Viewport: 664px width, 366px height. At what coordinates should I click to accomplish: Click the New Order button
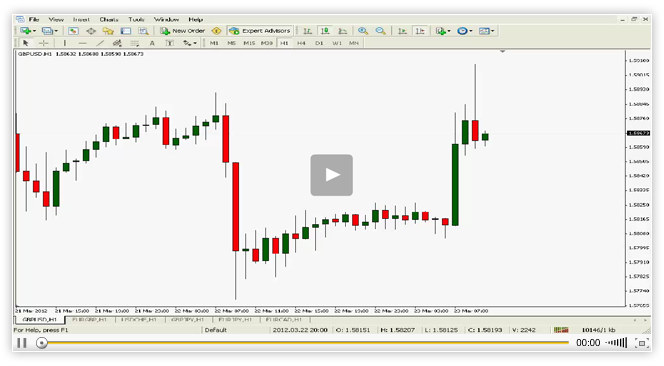tap(183, 31)
